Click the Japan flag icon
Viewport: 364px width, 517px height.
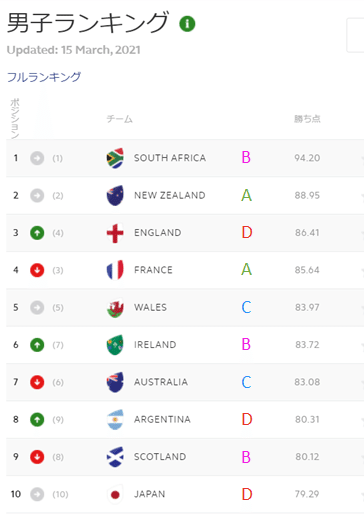[x=115, y=494]
